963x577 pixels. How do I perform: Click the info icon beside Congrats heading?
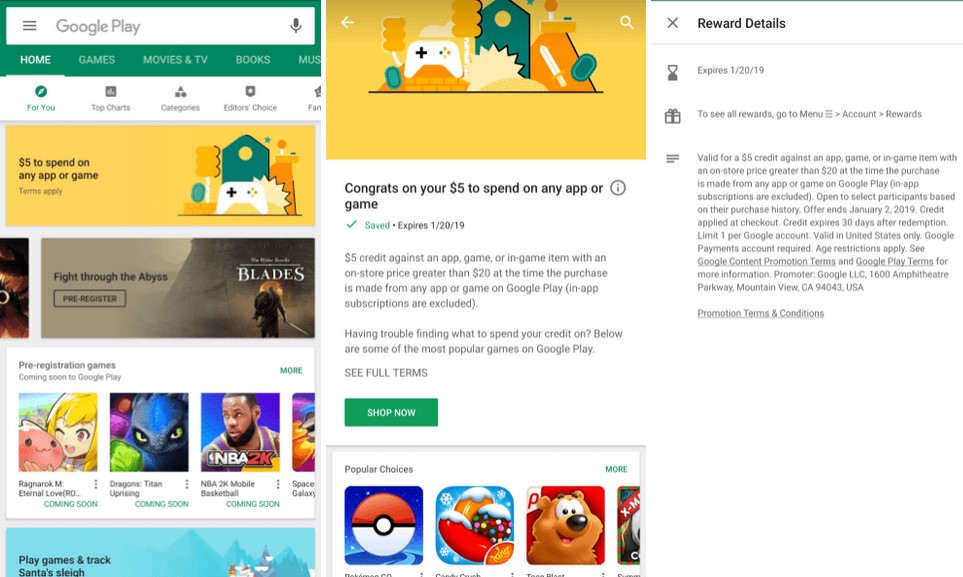click(618, 188)
